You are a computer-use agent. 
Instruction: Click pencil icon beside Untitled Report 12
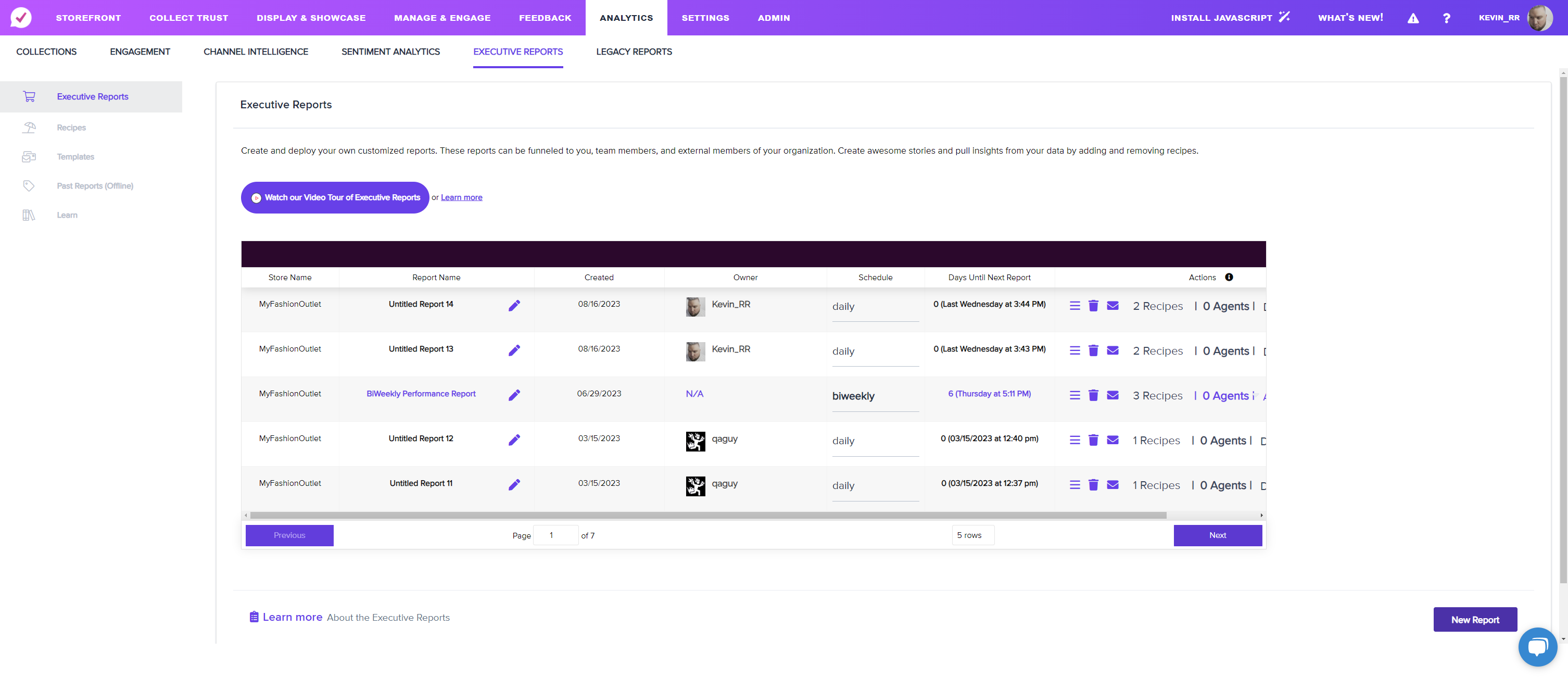514,440
